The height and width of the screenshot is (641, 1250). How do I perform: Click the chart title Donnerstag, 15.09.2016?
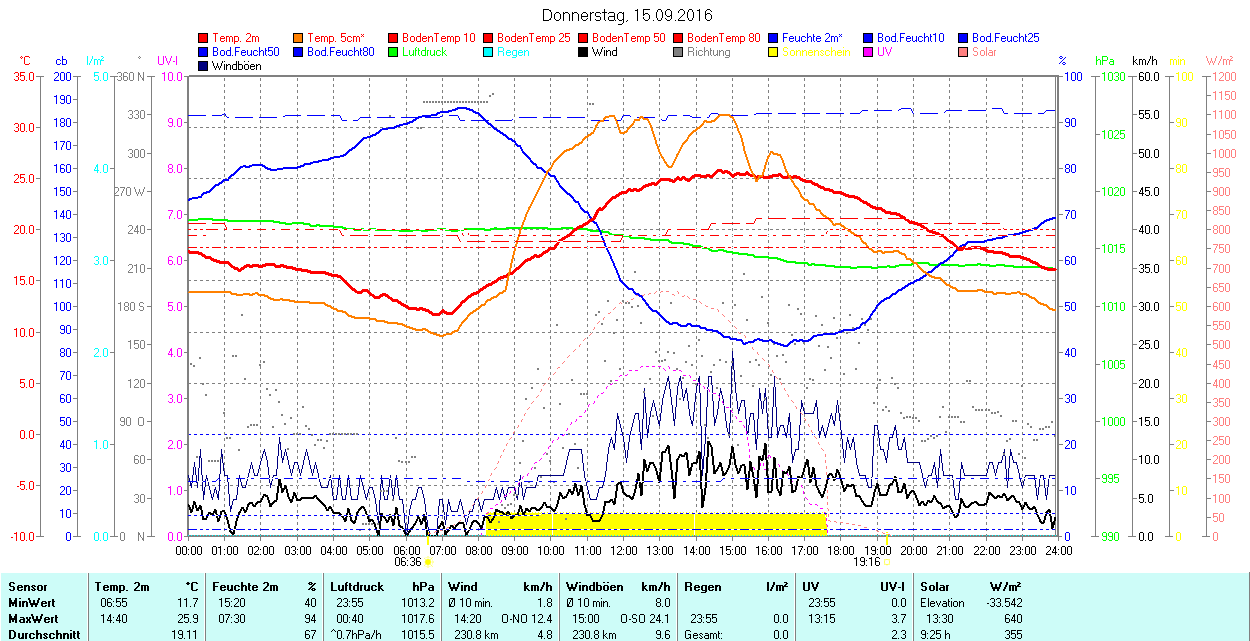point(627,16)
